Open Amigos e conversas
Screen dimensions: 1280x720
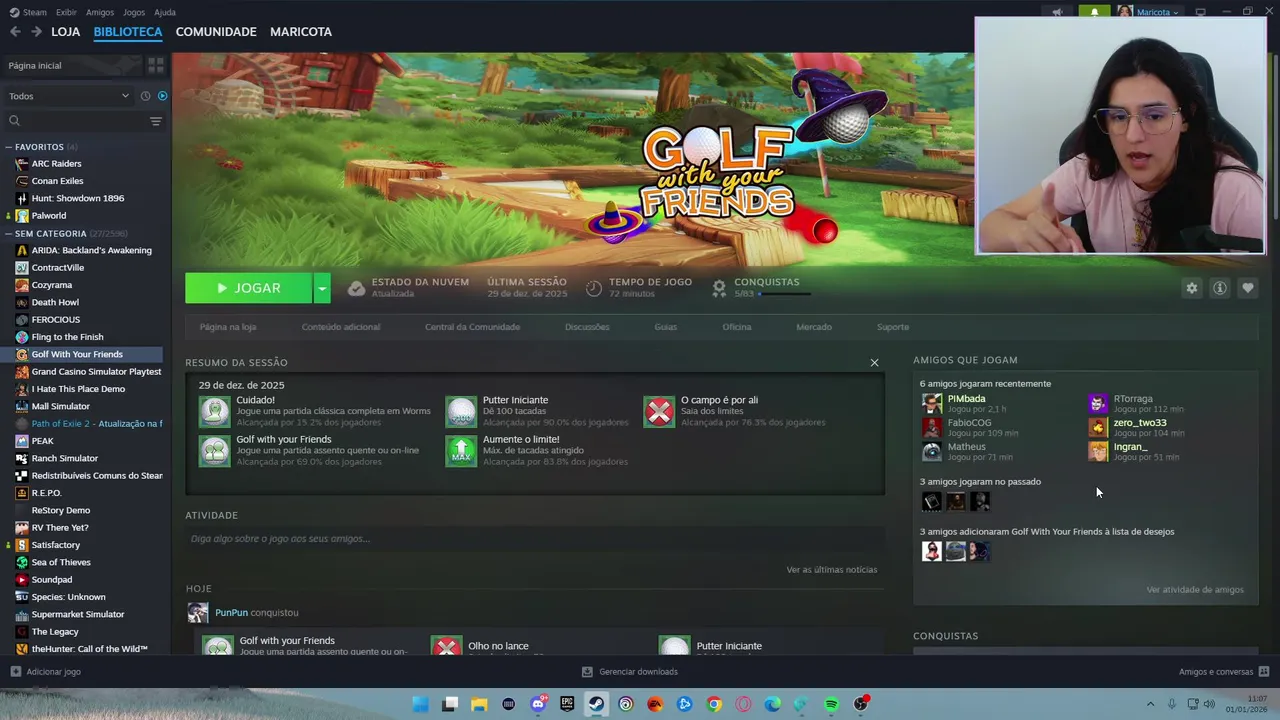1224,672
